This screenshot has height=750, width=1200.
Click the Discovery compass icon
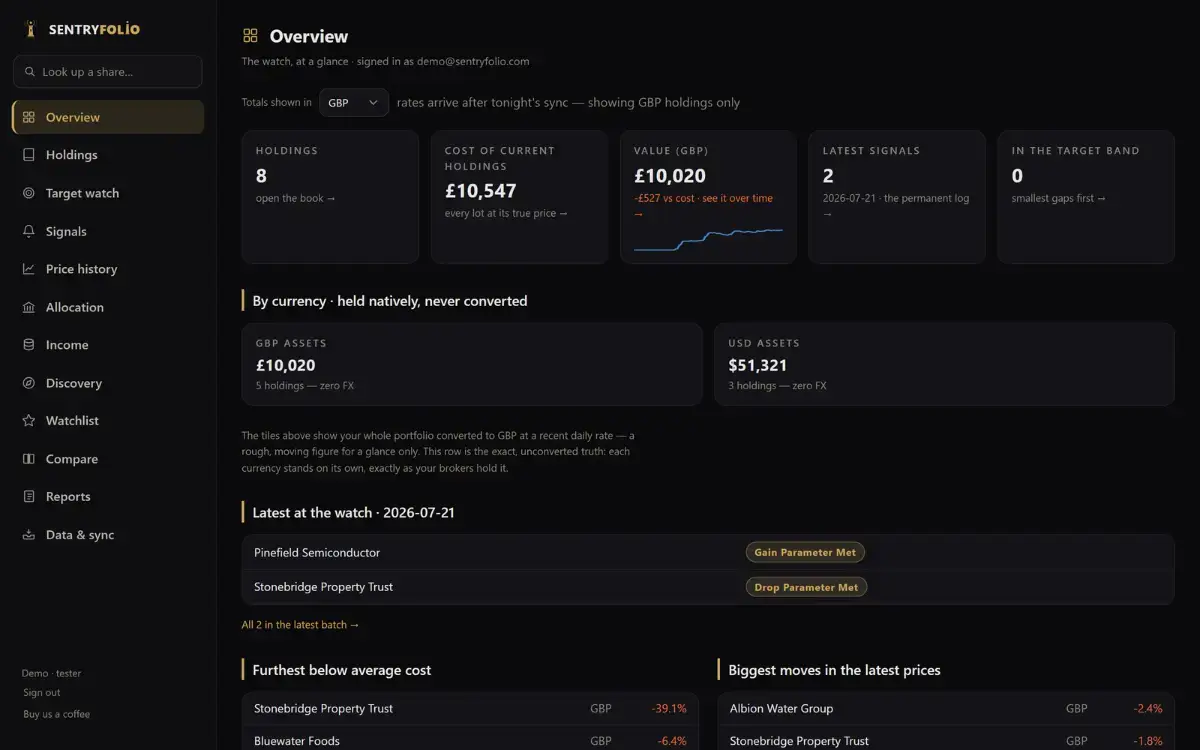[x=28, y=383]
